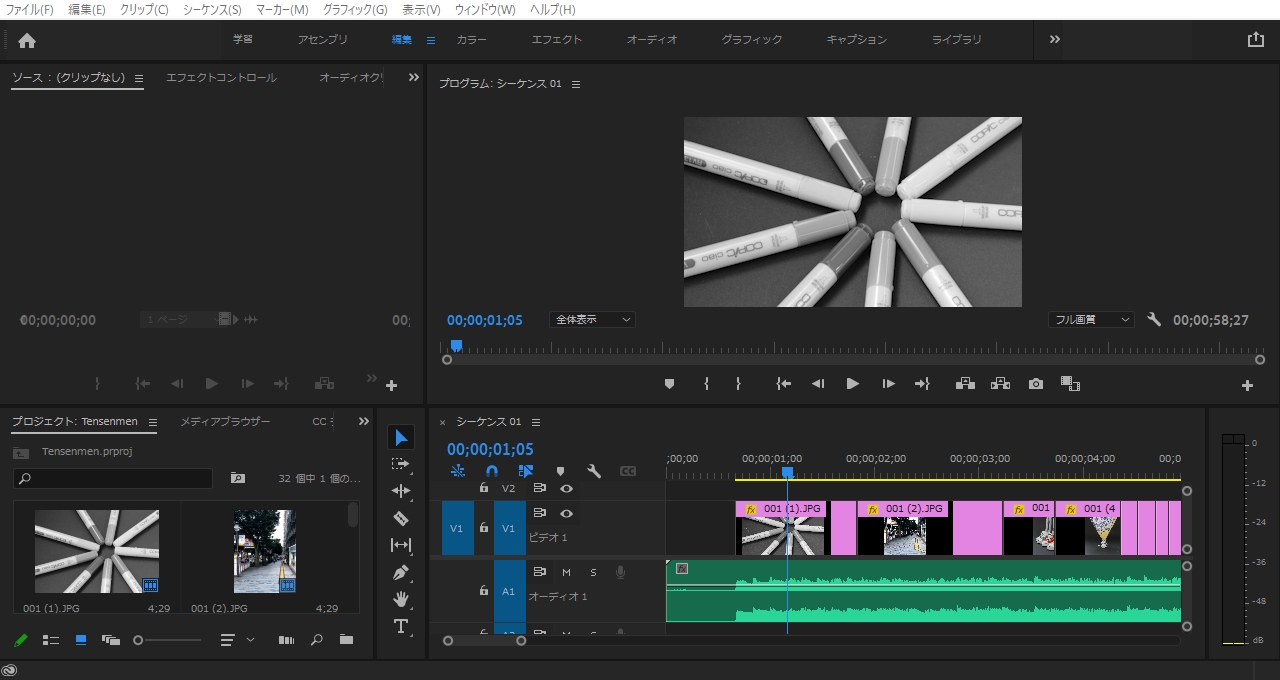Go to In point in Program monitor
Image resolution: width=1280 pixels, height=680 pixels.
(x=784, y=384)
